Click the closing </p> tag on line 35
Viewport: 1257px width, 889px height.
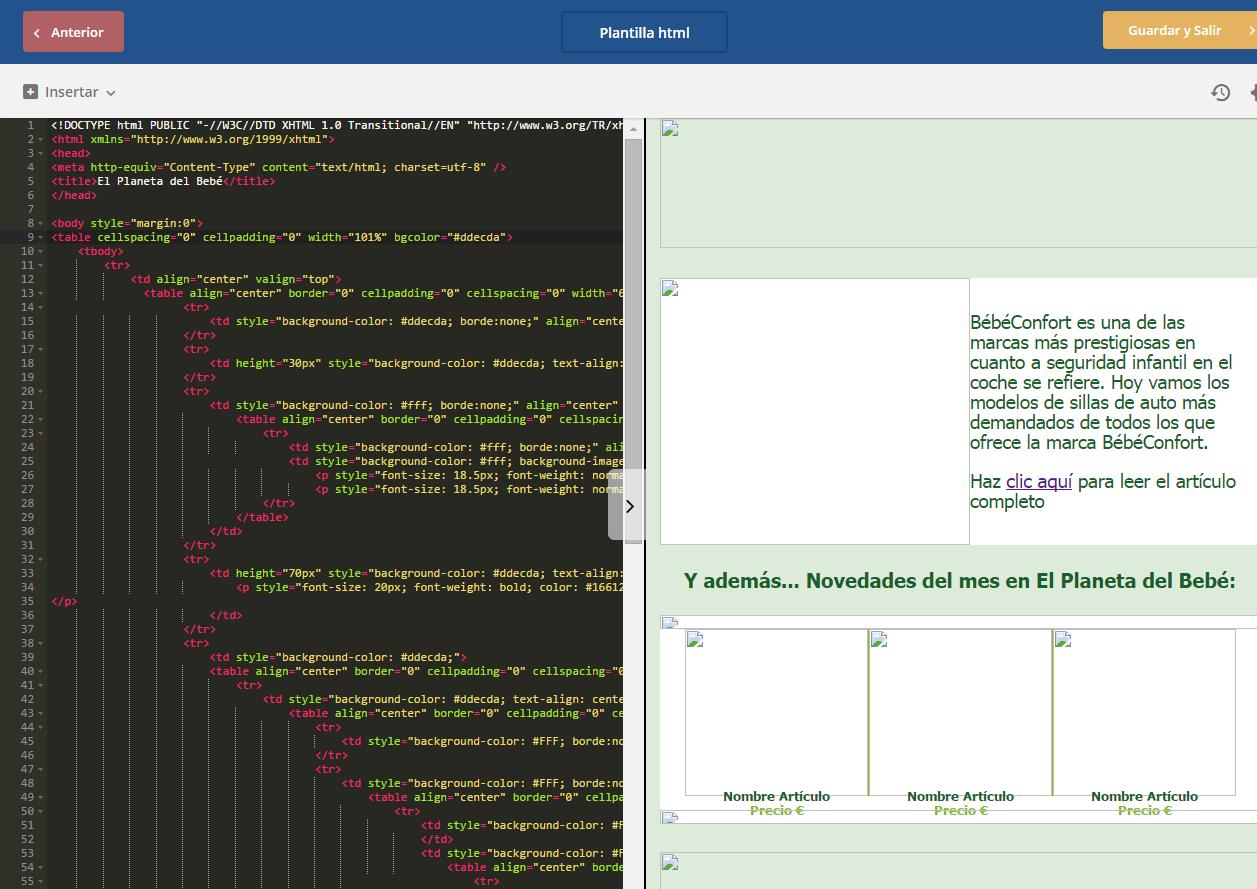coord(63,602)
